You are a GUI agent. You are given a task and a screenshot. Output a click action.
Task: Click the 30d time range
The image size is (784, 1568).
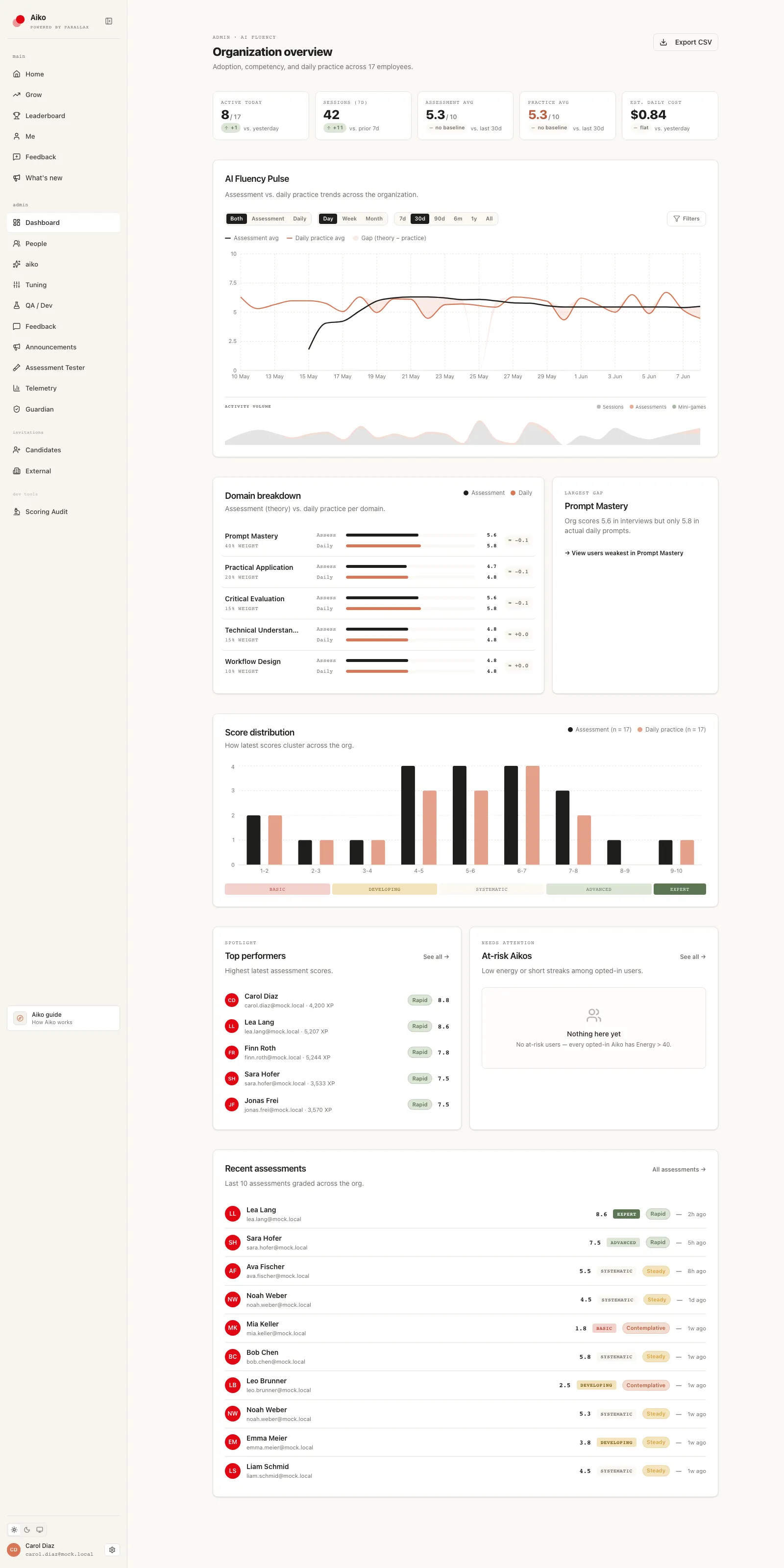click(x=420, y=219)
